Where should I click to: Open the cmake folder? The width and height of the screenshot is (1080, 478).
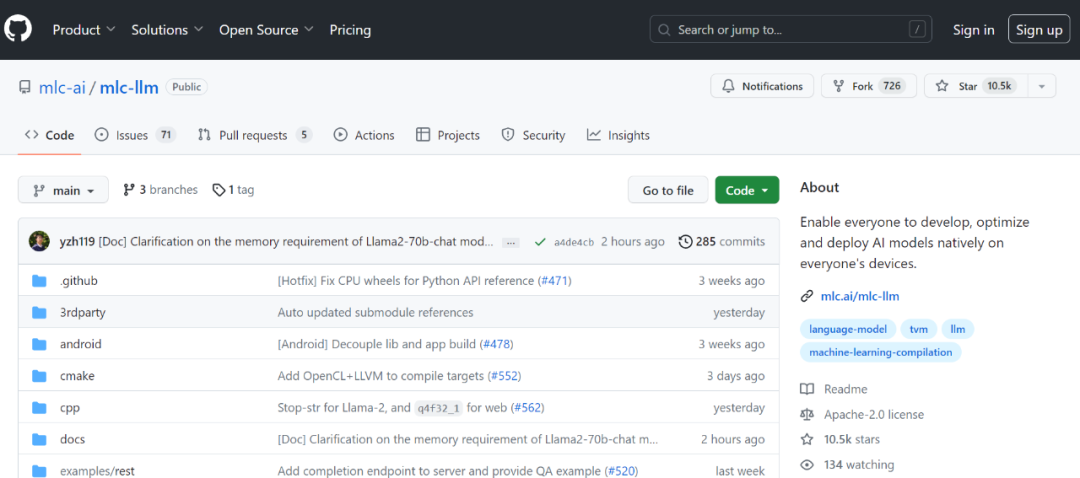click(x=77, y=375)
